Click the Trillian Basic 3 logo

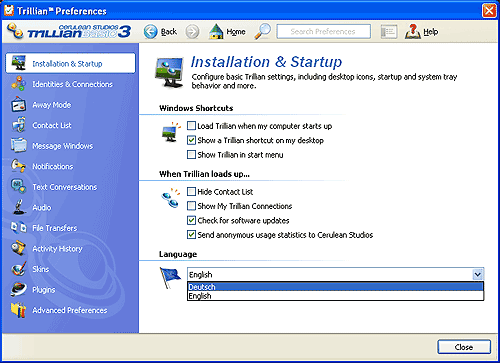(69, 31)
